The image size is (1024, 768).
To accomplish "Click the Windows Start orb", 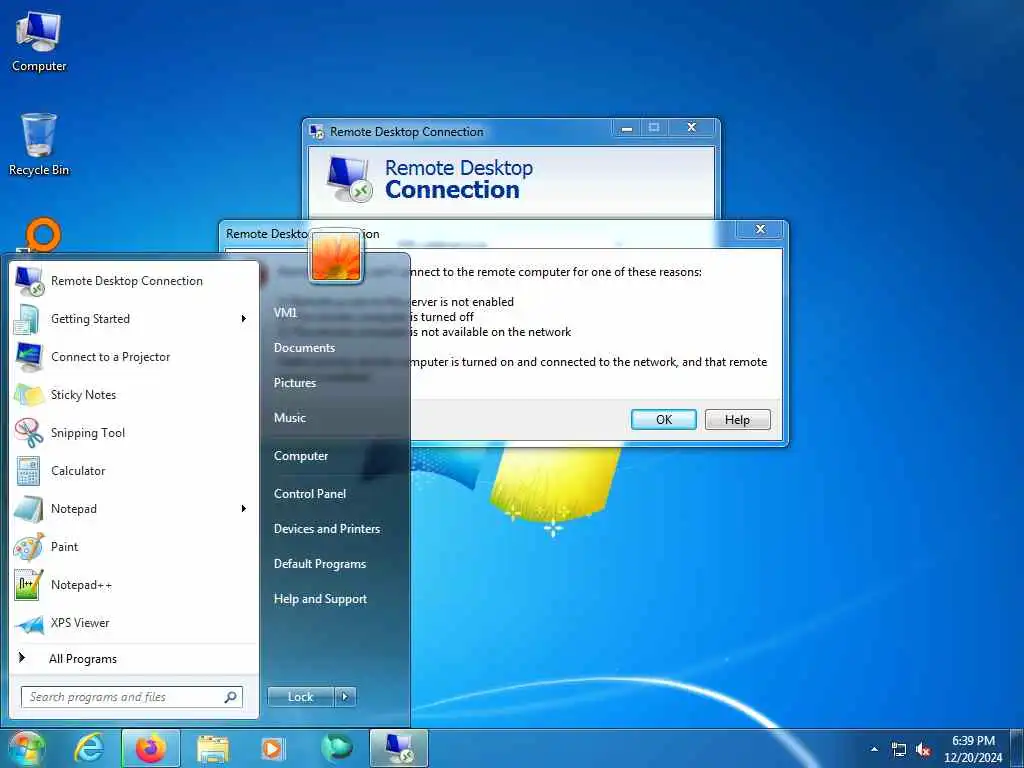I will (27, 748).
